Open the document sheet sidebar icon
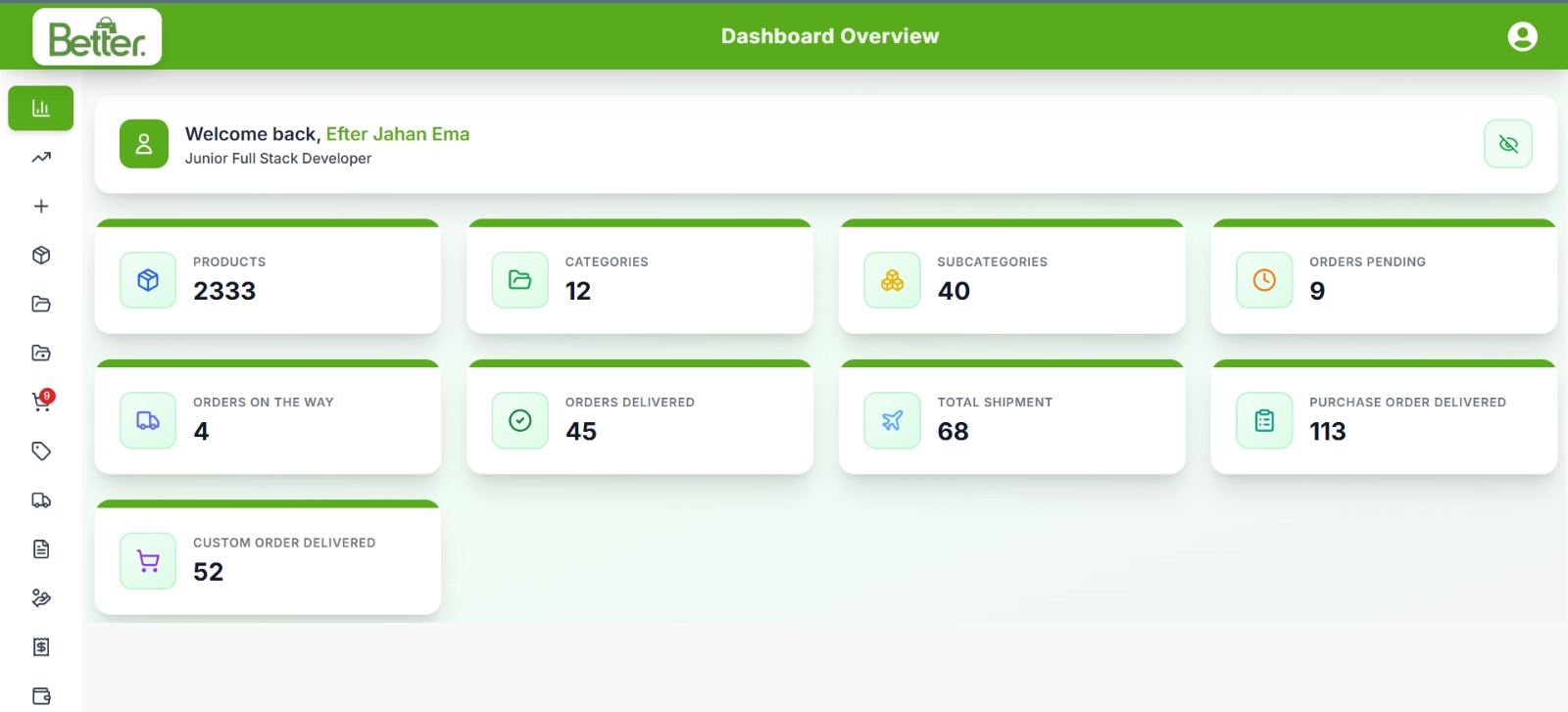The image size is (1568, 712). tap(41, 548)
